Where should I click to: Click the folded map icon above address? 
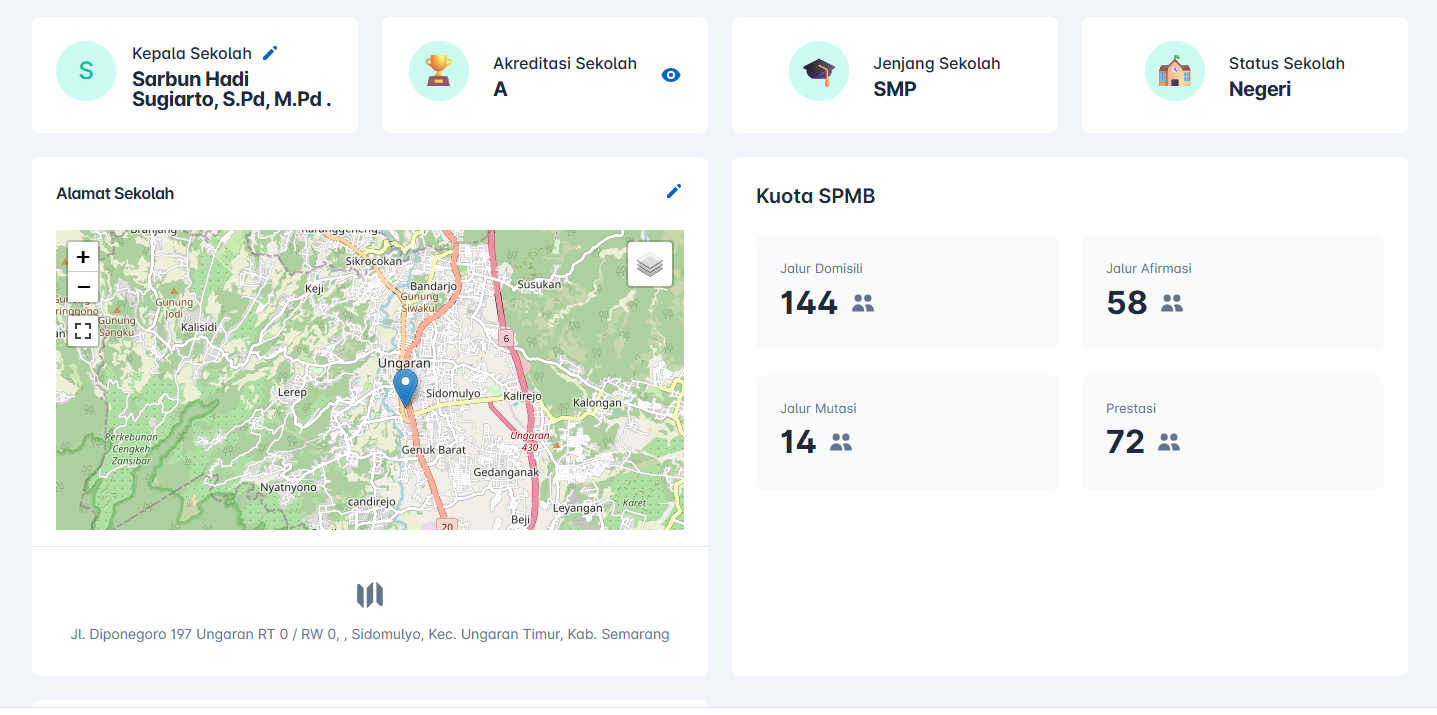click(370, 595)
